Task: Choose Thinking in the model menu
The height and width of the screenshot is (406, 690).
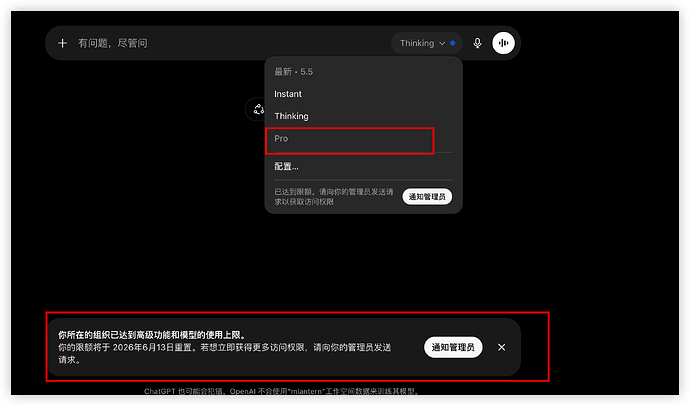Action: 363,116
